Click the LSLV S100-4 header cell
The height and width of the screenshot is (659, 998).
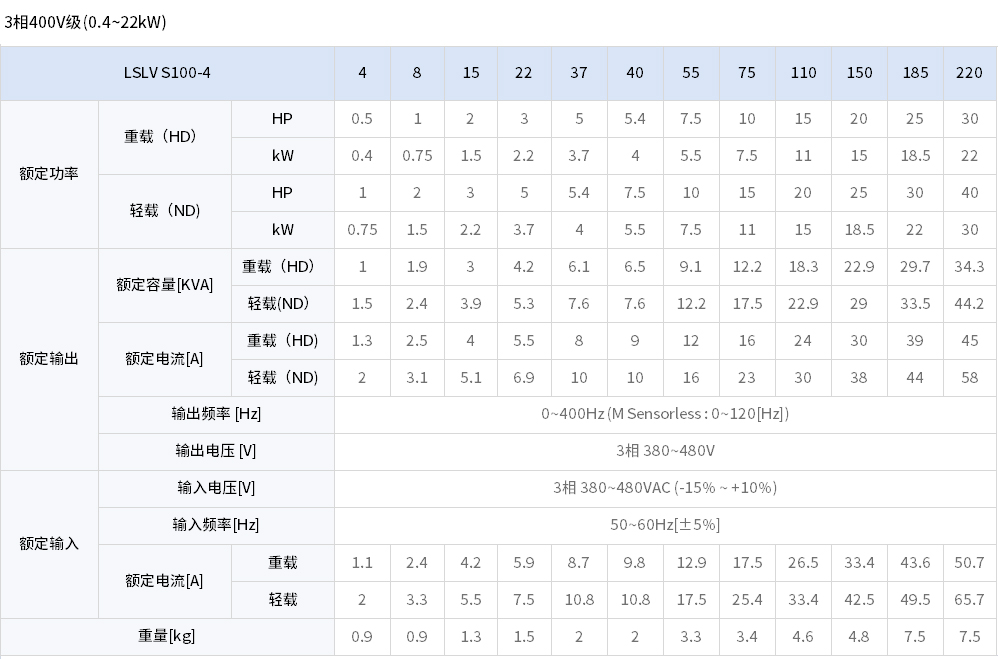coord(167,73)
